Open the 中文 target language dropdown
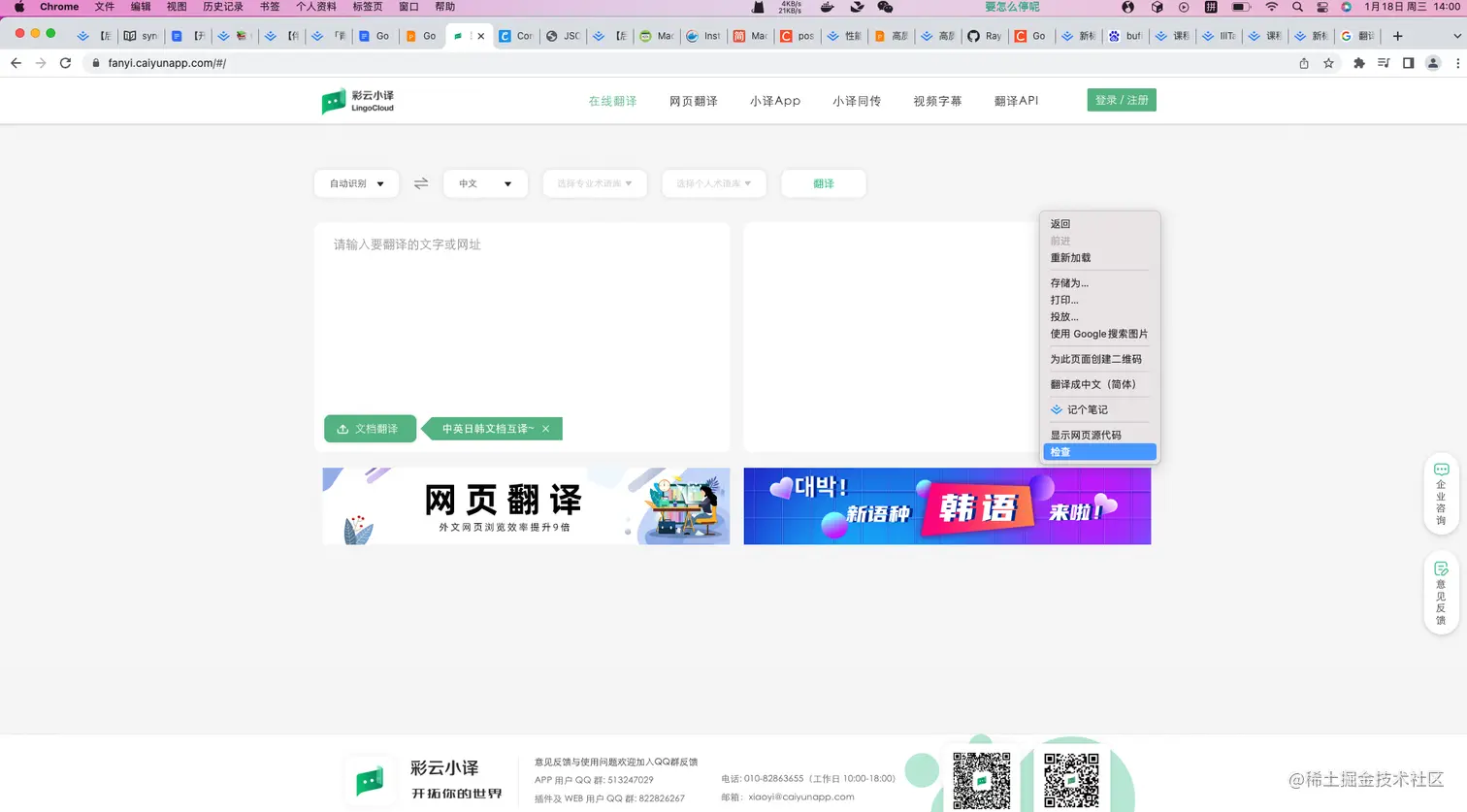Screen dimensions: 1467x812 coord(485,183)
